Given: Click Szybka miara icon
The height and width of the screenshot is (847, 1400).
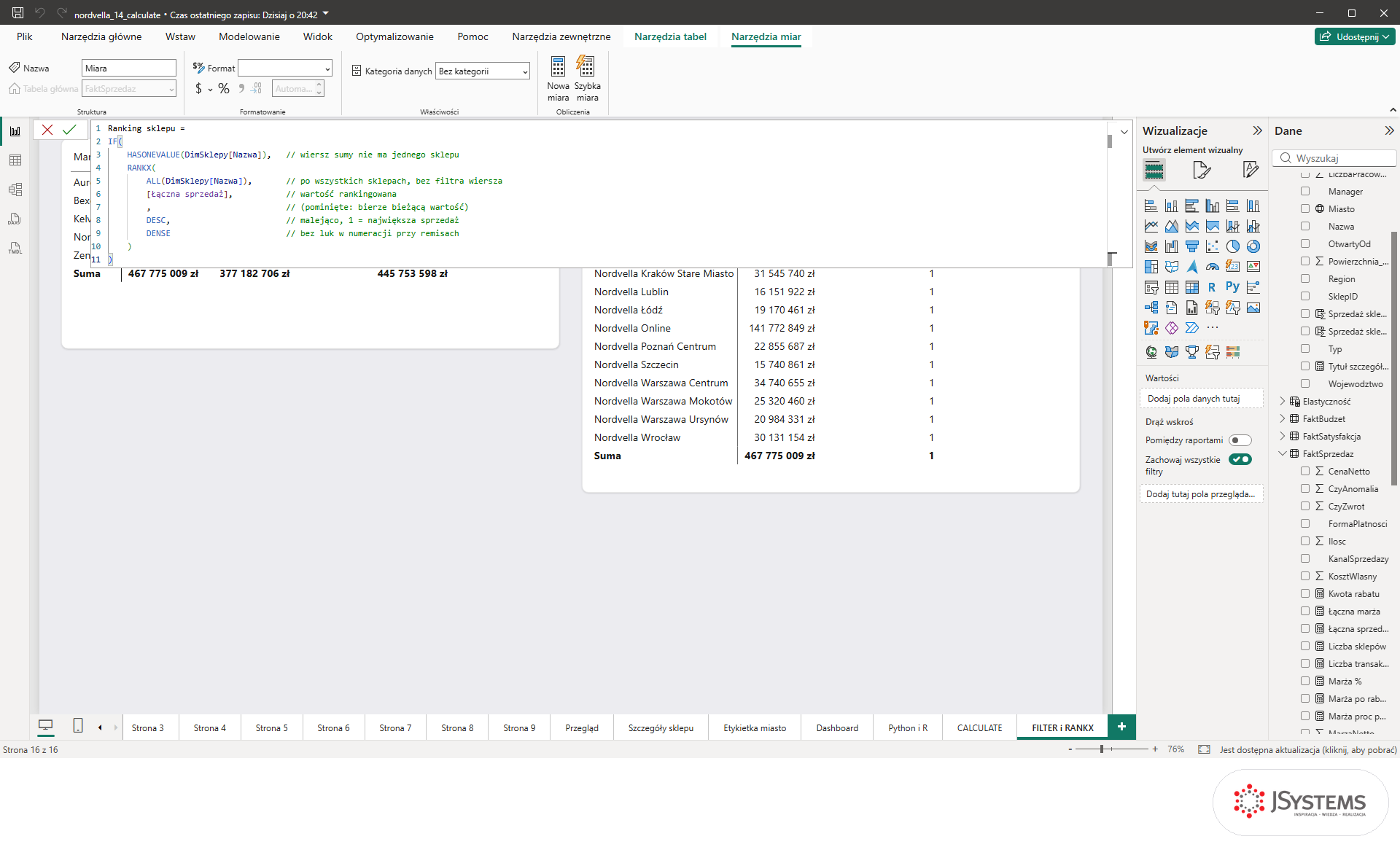Looking at the screenshot, I should tap(586, 67).
